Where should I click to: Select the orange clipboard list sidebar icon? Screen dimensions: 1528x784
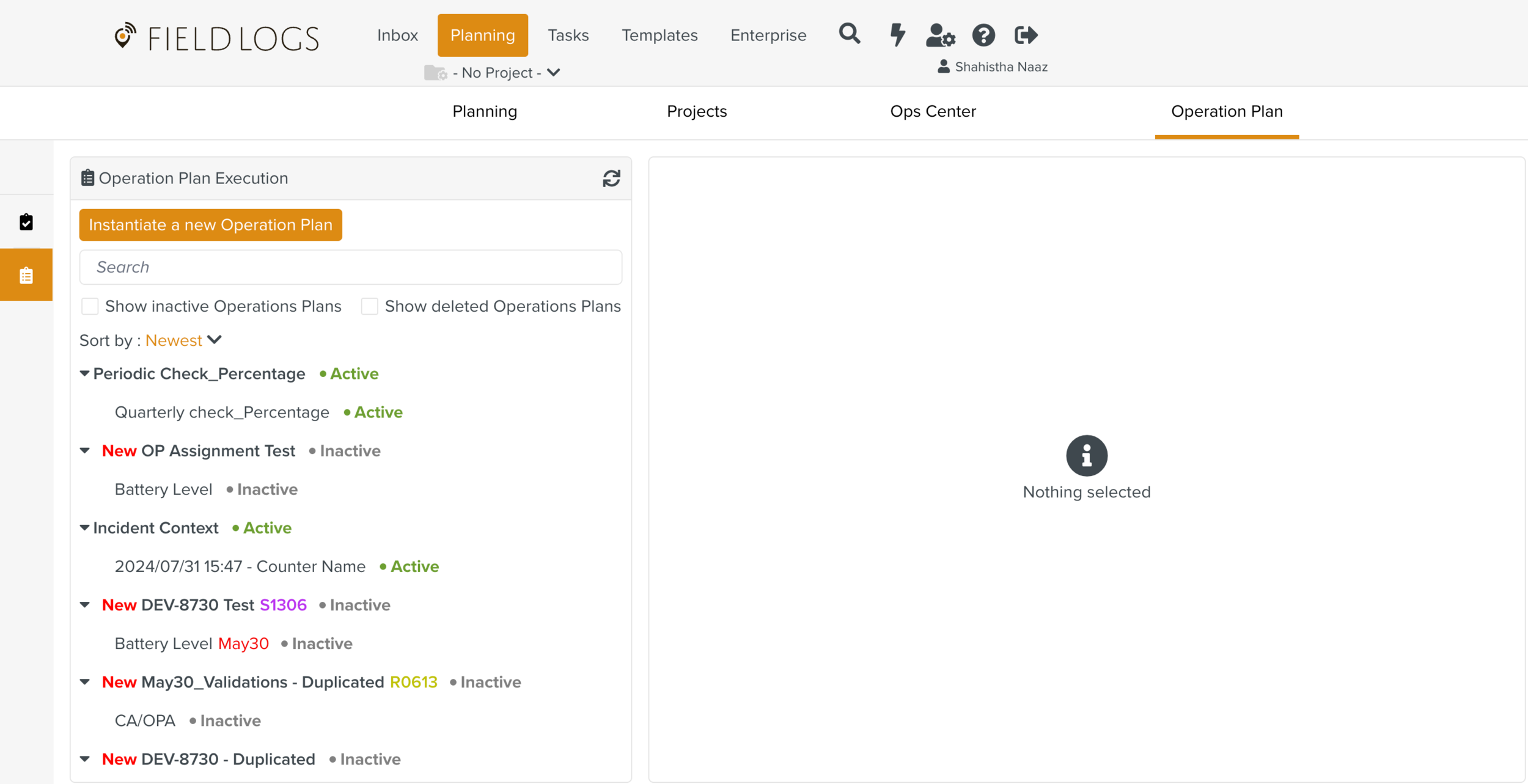pyautogui.click(x=26, y=275)
